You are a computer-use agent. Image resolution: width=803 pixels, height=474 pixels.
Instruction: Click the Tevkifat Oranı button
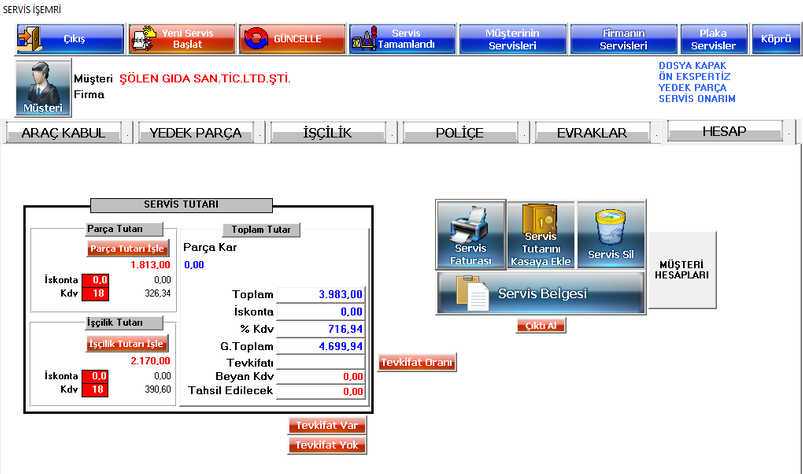coord(417,362)
